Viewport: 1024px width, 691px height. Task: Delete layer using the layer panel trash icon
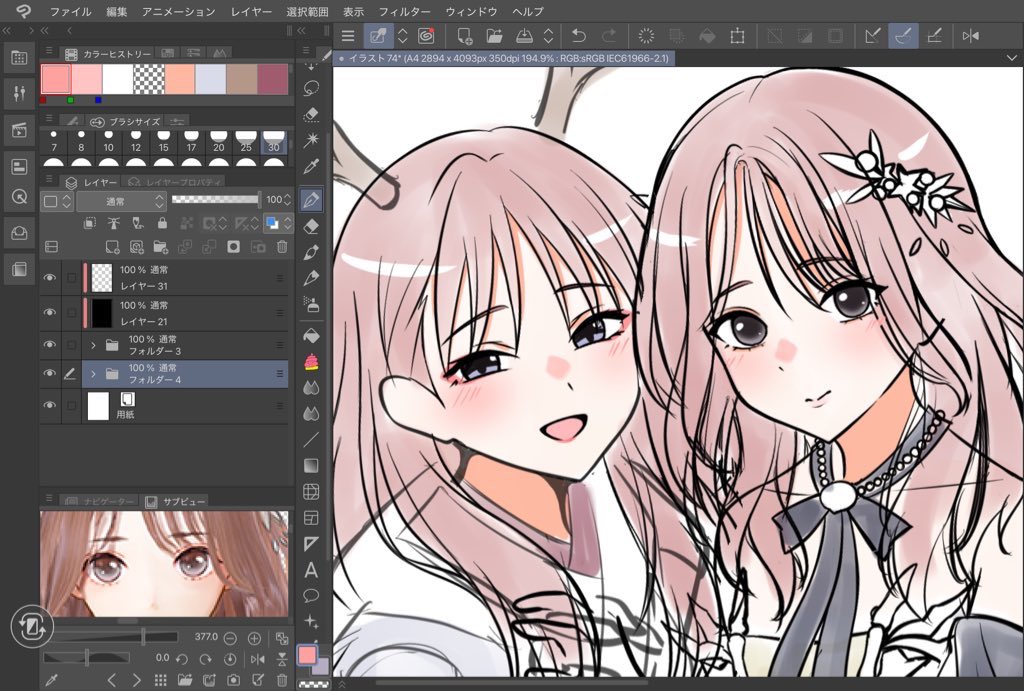pyautogui.click(x=281, y=247)
